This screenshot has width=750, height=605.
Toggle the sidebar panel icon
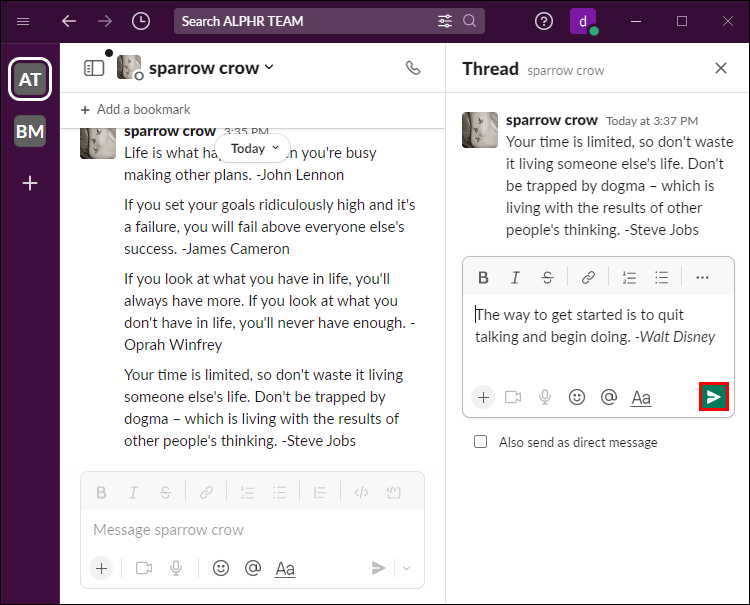(94, 68)
